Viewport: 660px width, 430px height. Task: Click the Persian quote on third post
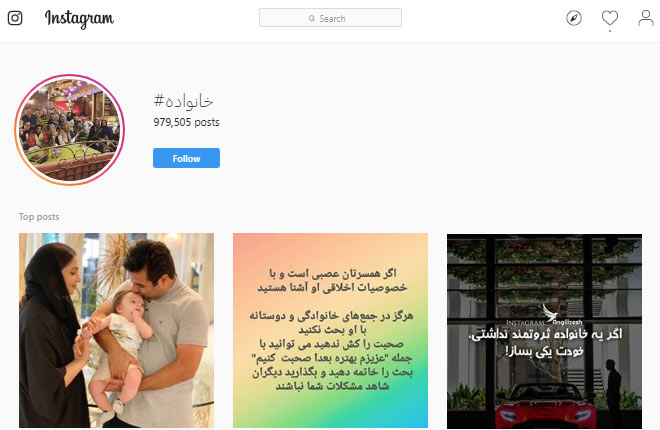tap(545, 342)
